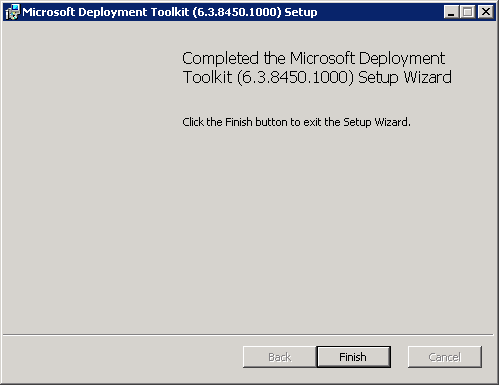Click the grayed-out maximize window button

click(x=468, y=12)
